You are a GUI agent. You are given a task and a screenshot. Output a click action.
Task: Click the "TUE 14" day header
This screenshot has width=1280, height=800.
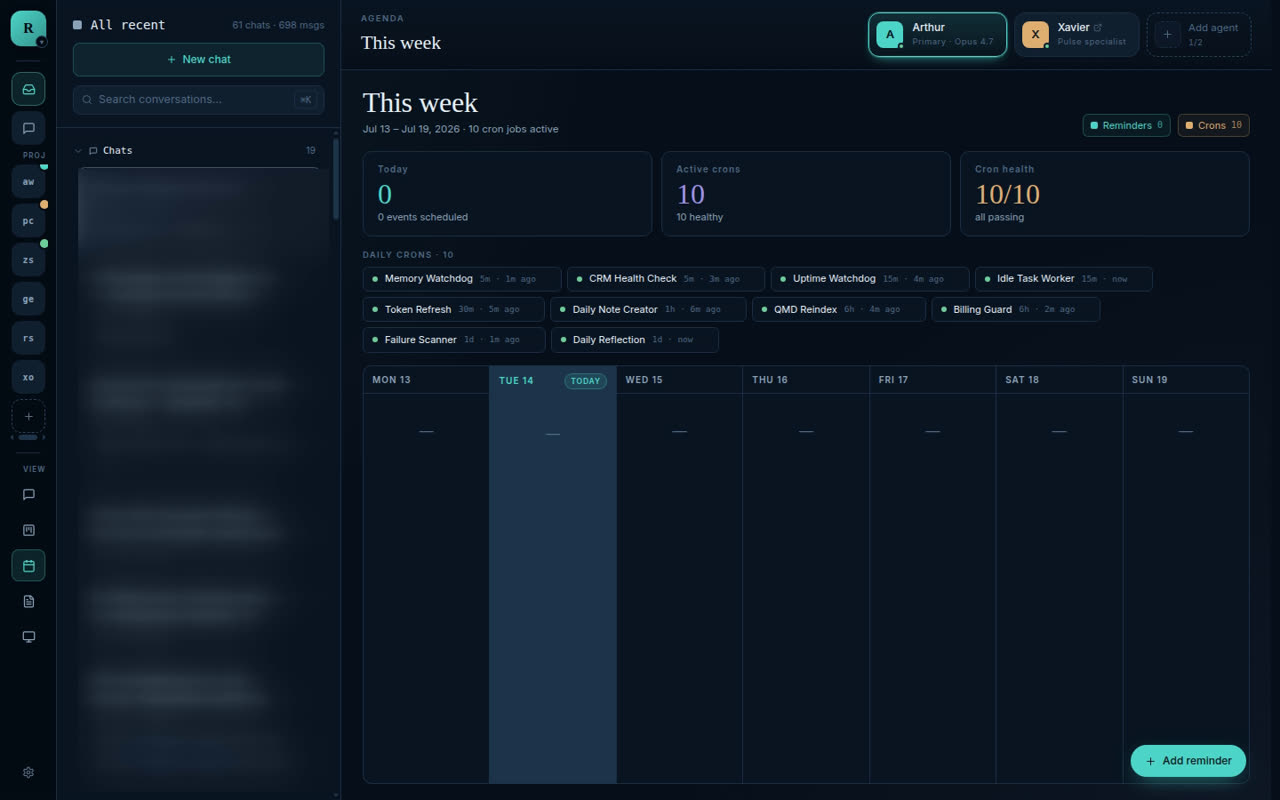553,380
